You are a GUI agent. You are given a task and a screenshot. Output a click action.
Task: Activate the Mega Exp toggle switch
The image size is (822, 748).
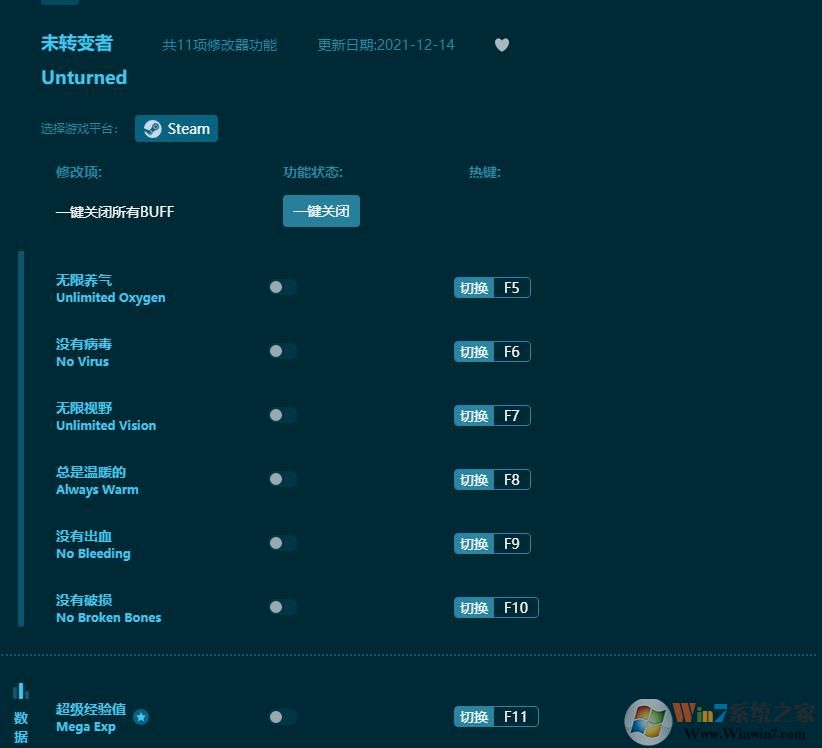[x=282, y=716]
